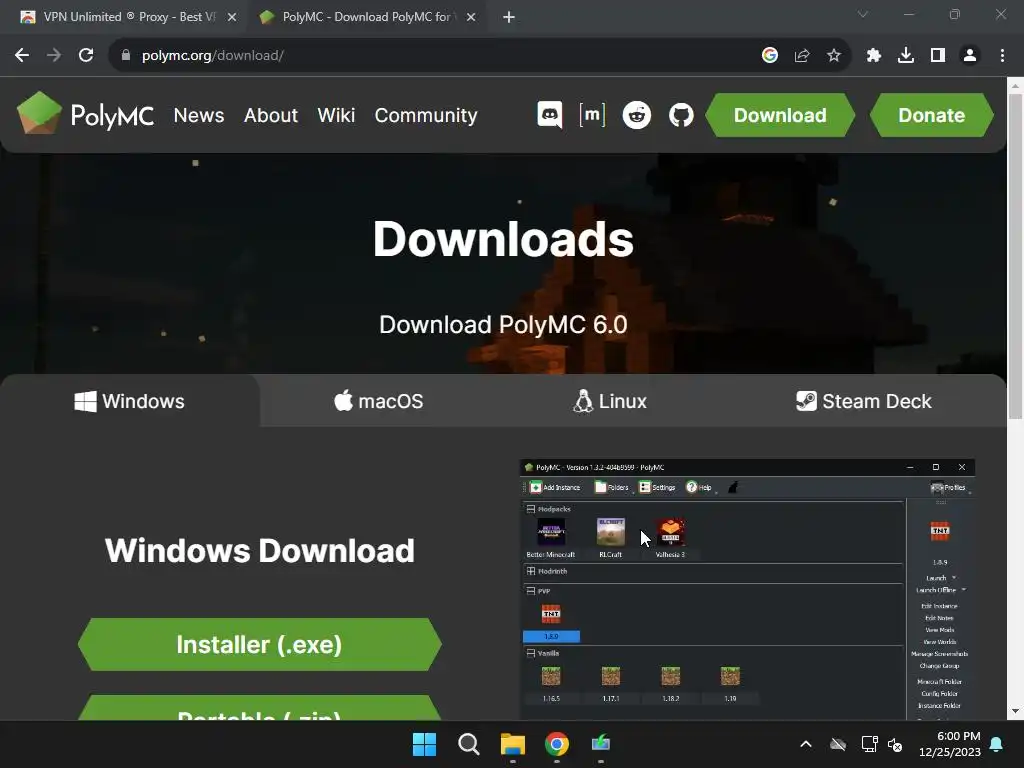Show hidden system tray icons
Viewport: 1024px width, 768px height.
coord(806,744)
